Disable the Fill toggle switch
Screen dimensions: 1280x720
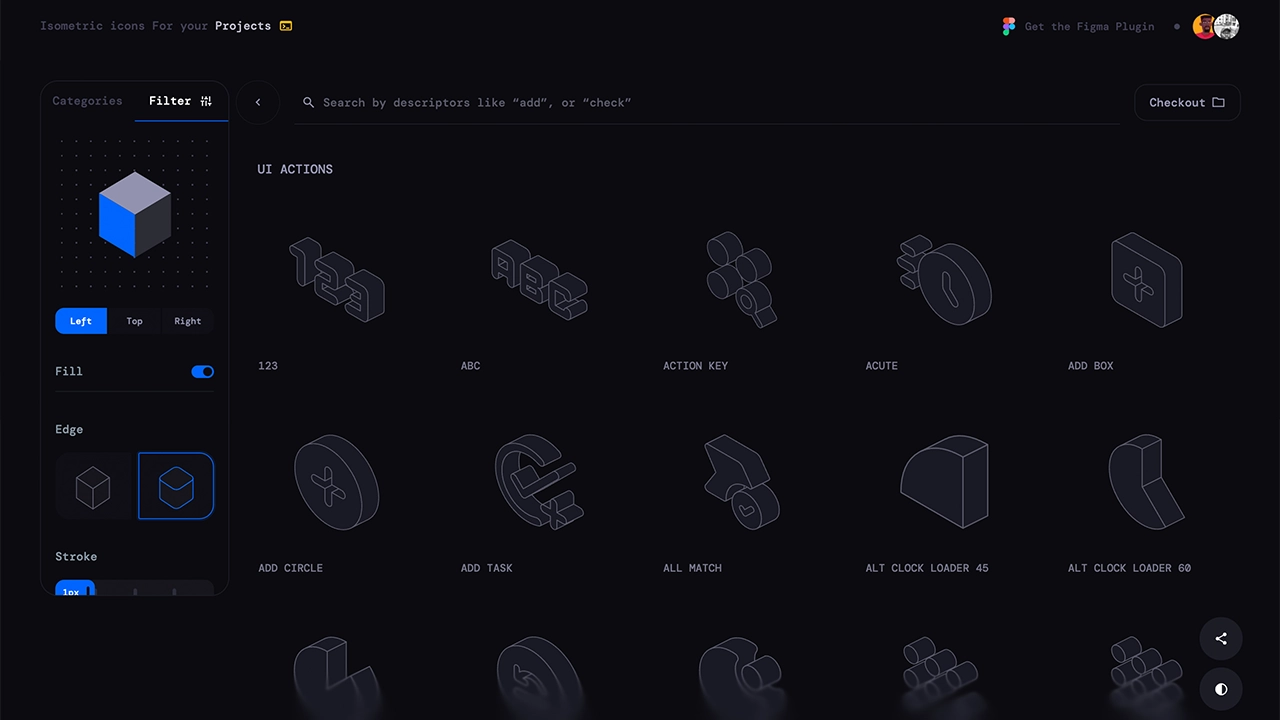202,372
